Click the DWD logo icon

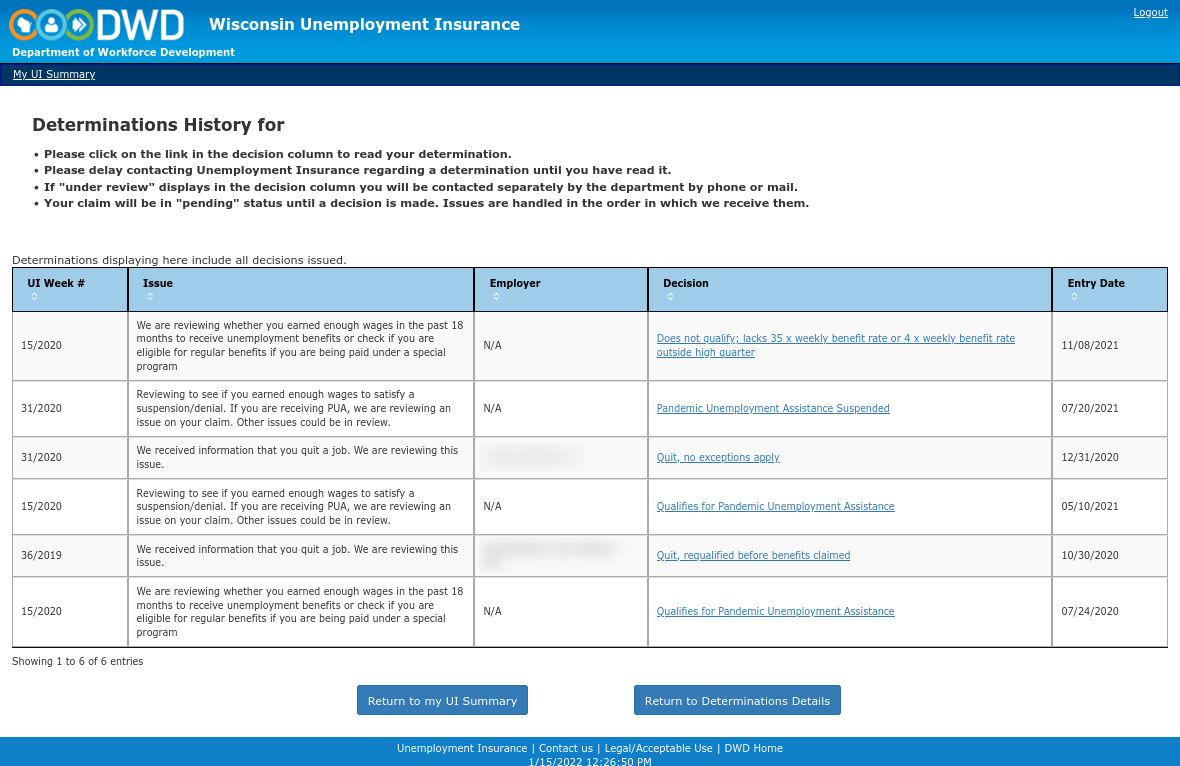click(x=97, y=24)
